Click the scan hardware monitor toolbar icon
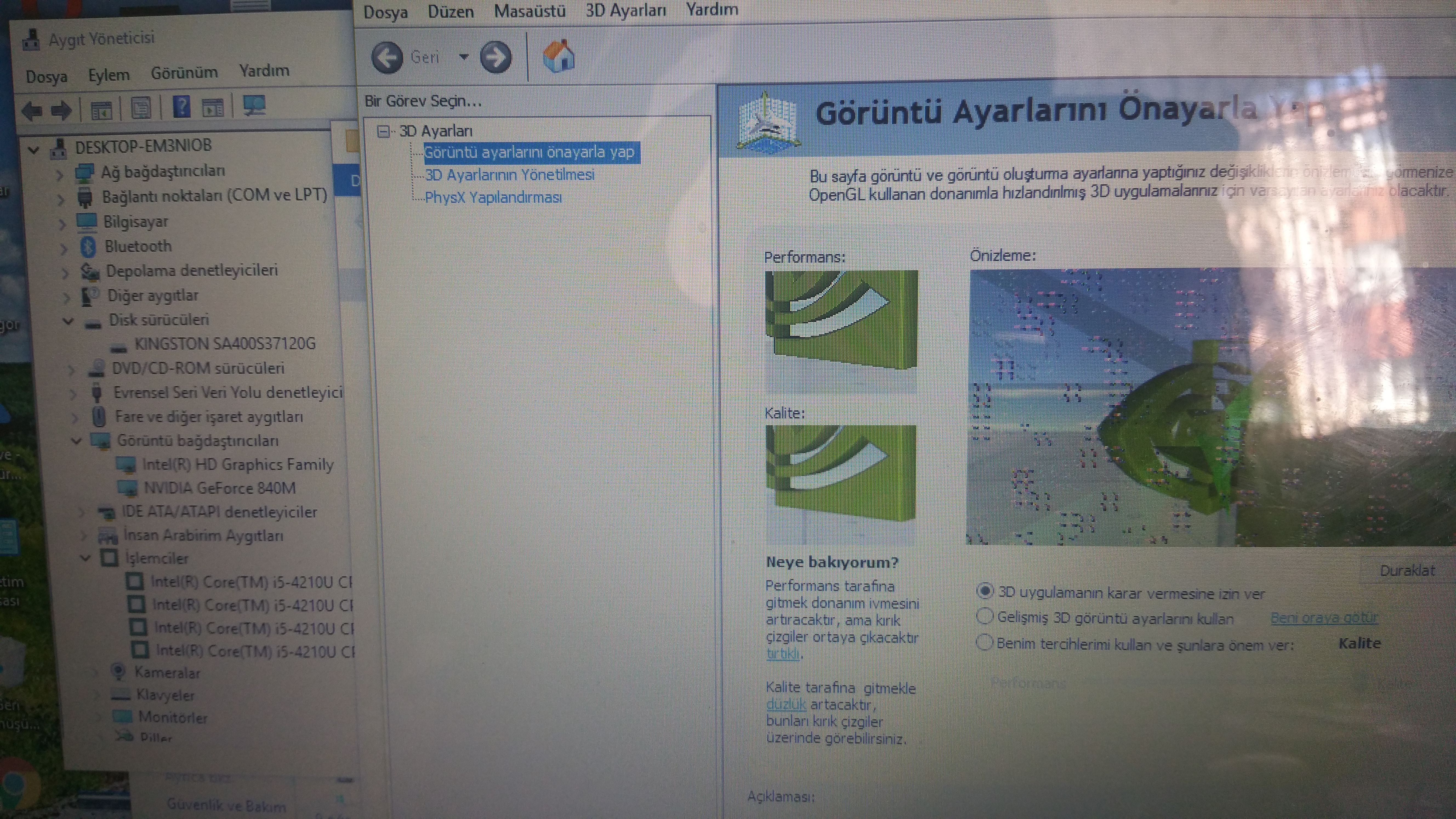This screenshot has height=819, width=1456. pos(254,106)
